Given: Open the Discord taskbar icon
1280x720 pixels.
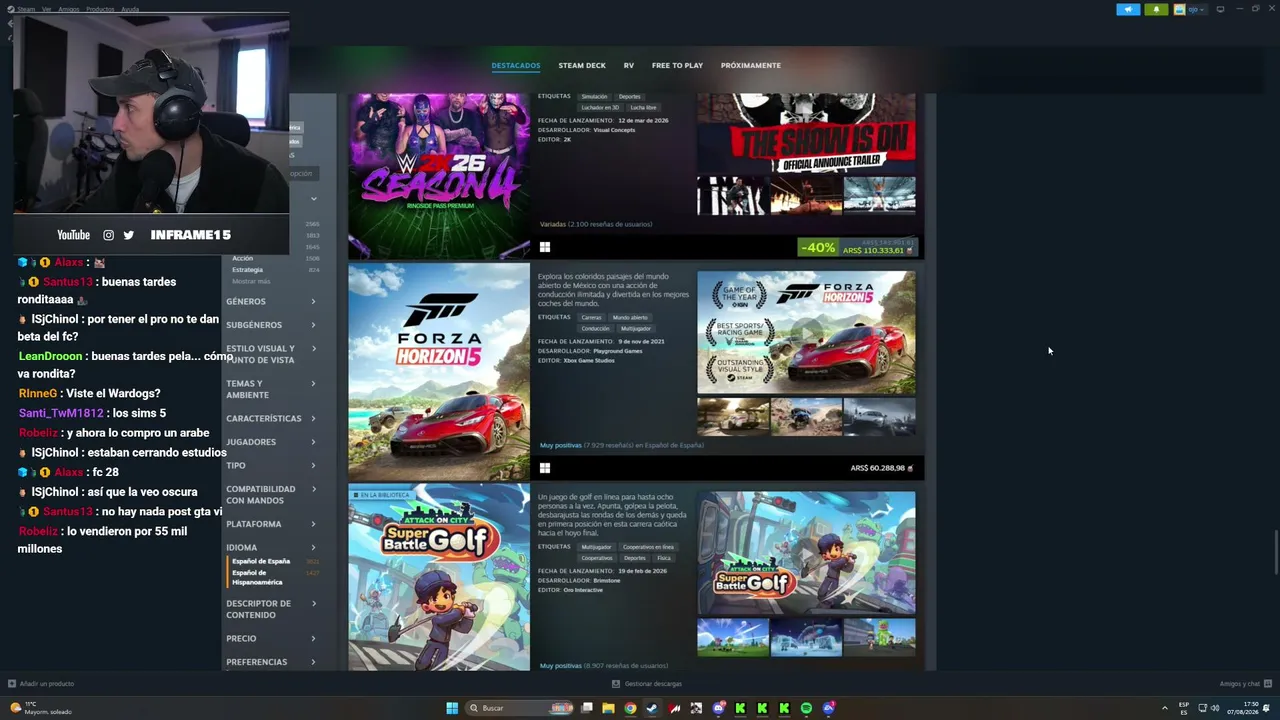Looking at the screenshot, I should tap(718, 708).
